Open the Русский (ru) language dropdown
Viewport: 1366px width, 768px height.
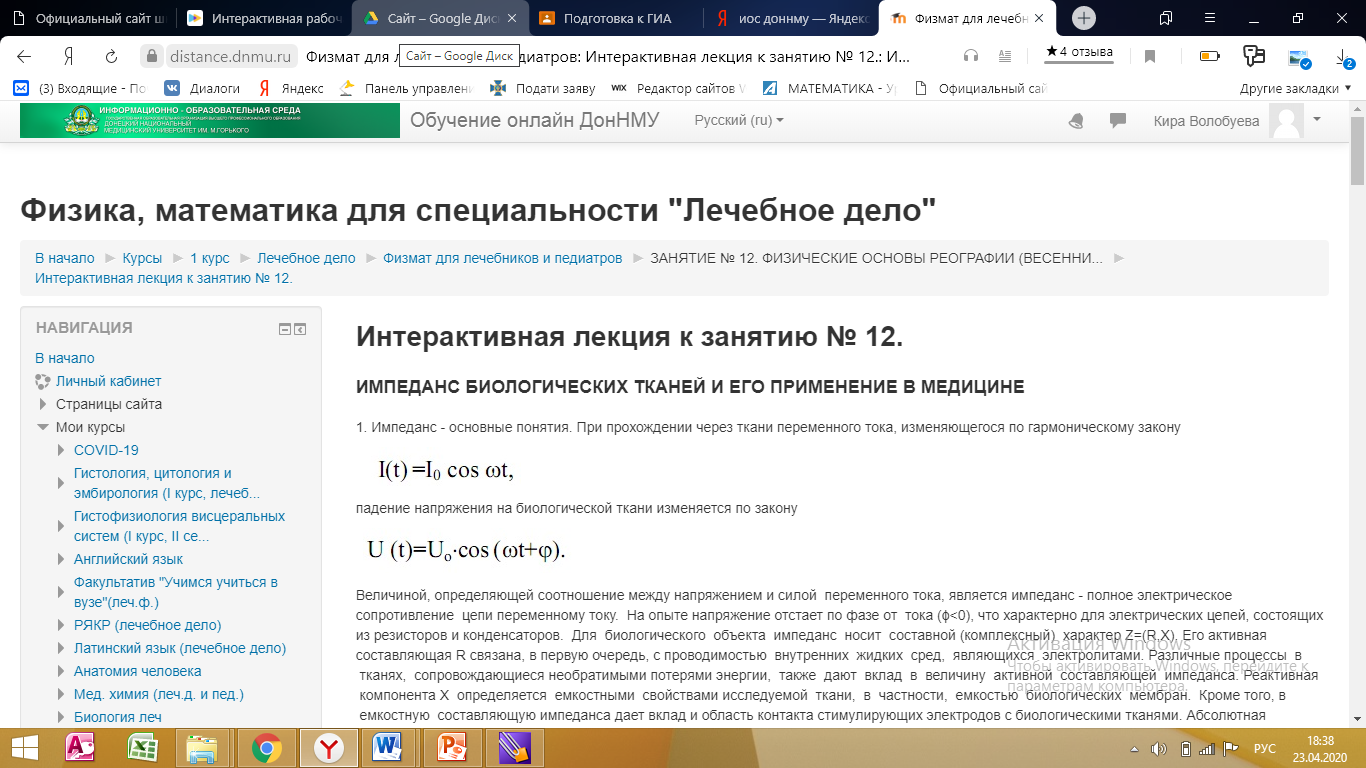point(739,120)
